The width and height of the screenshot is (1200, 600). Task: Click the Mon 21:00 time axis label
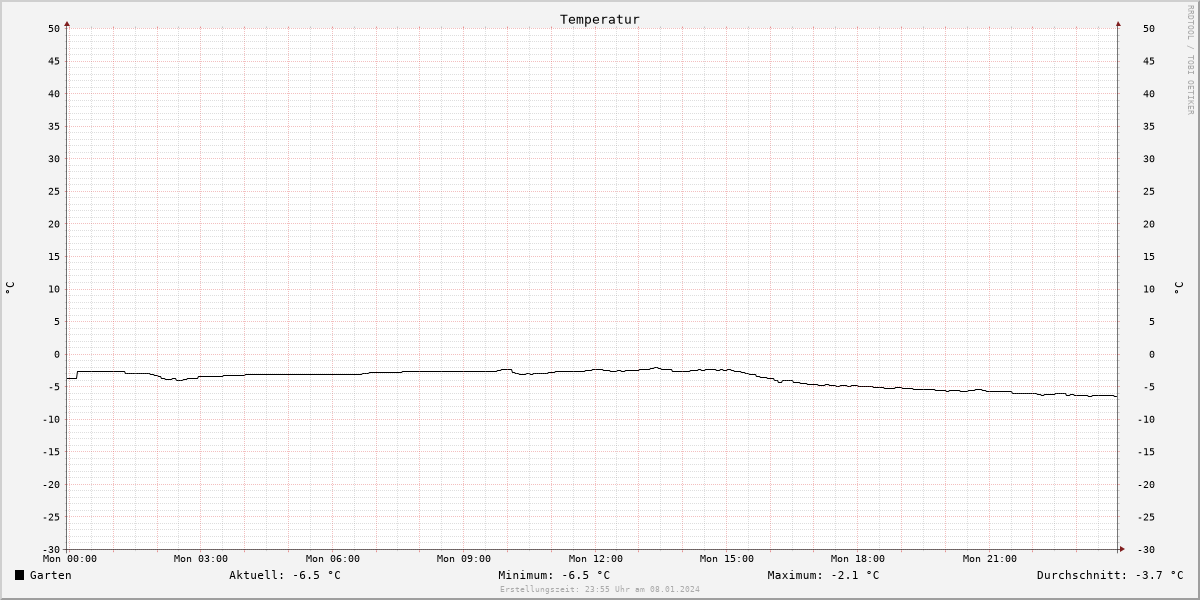point(990,559)
